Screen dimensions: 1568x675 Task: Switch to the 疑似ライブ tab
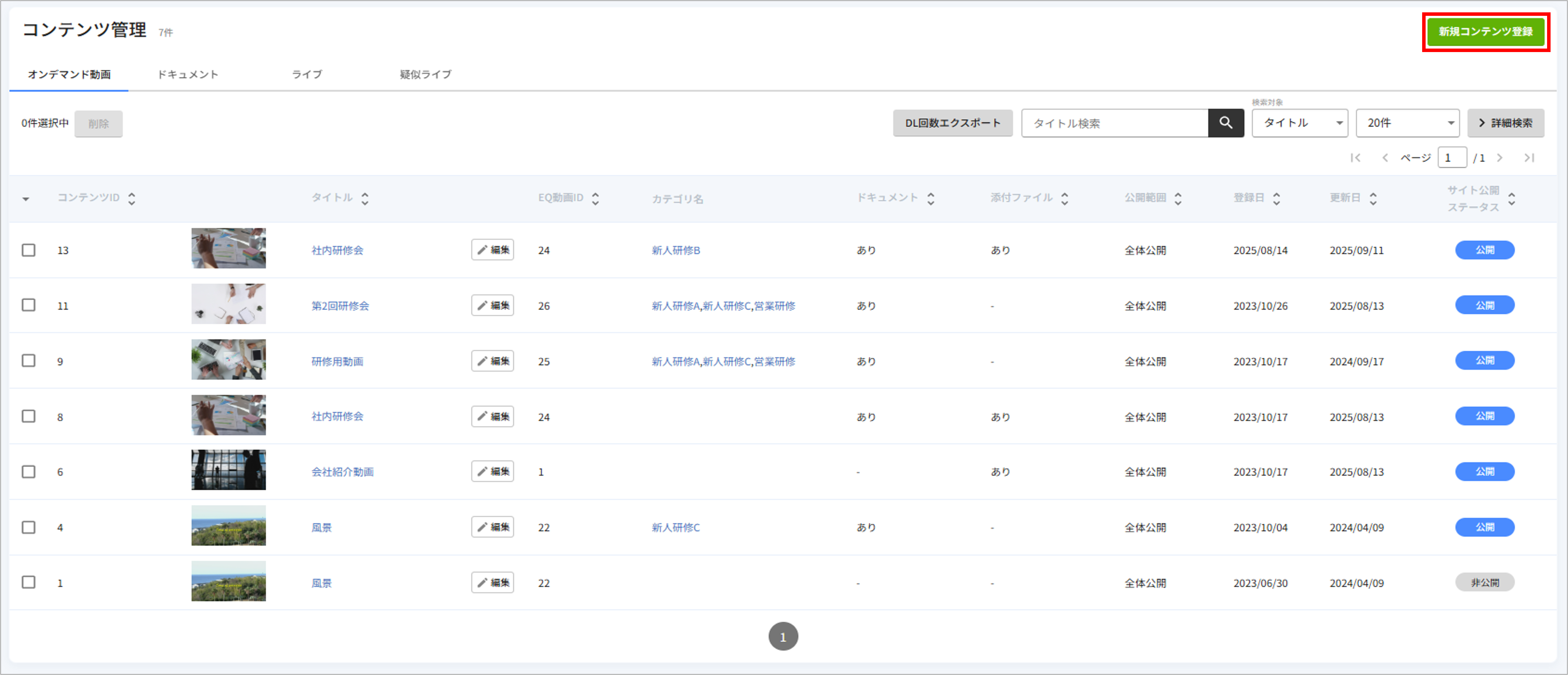tap(426, 74)
